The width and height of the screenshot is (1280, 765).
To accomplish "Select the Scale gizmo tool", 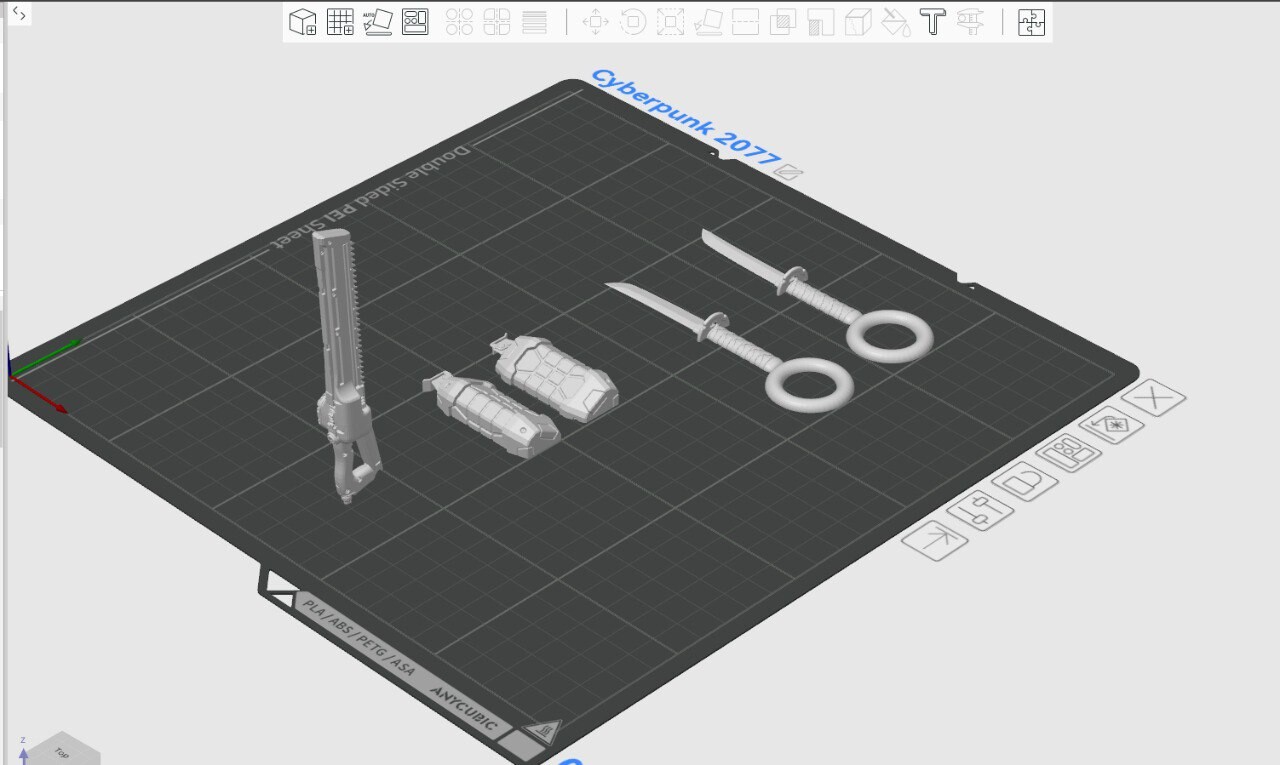I will coord(671,22).
